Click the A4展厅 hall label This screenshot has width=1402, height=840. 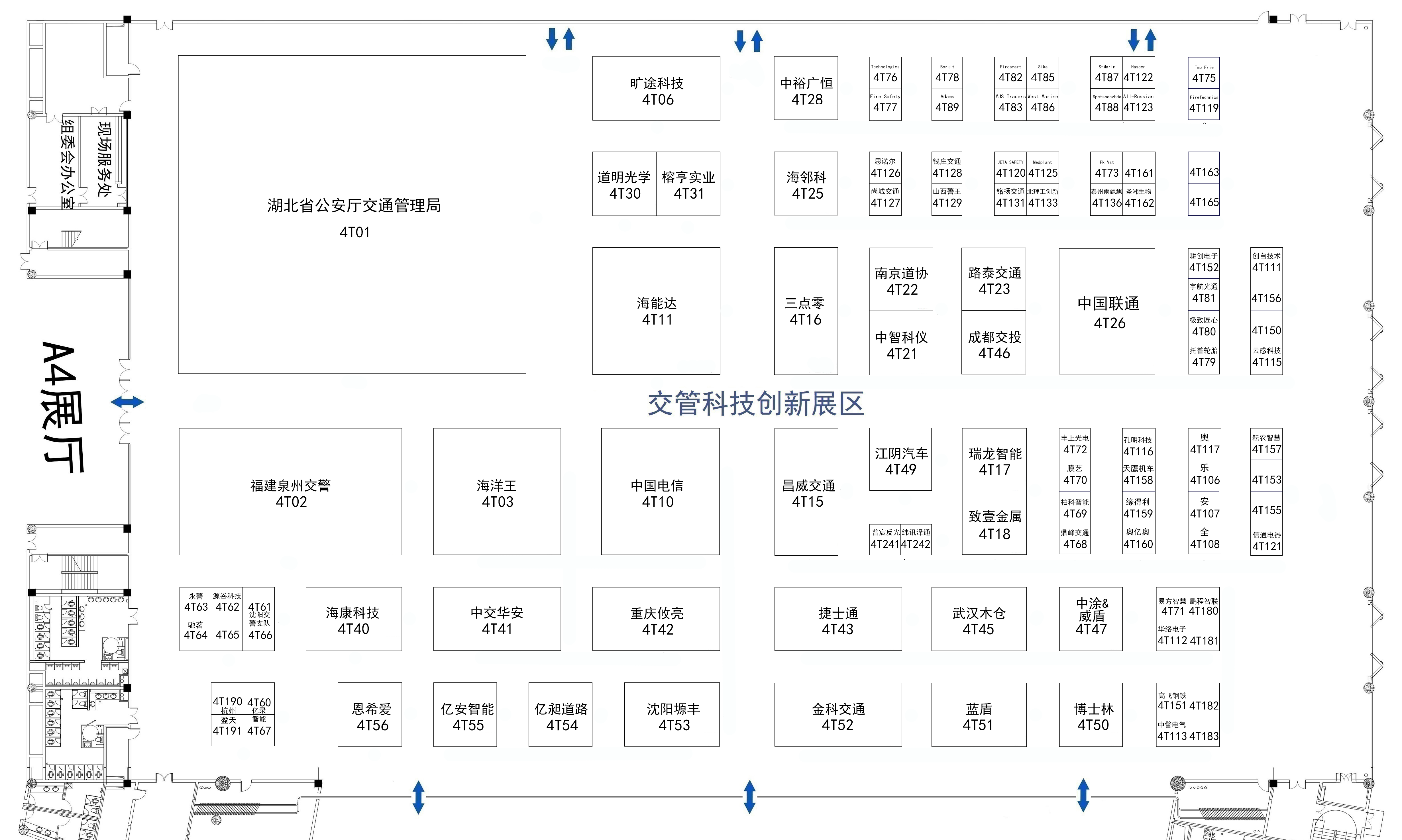click(x=62, y=407)
